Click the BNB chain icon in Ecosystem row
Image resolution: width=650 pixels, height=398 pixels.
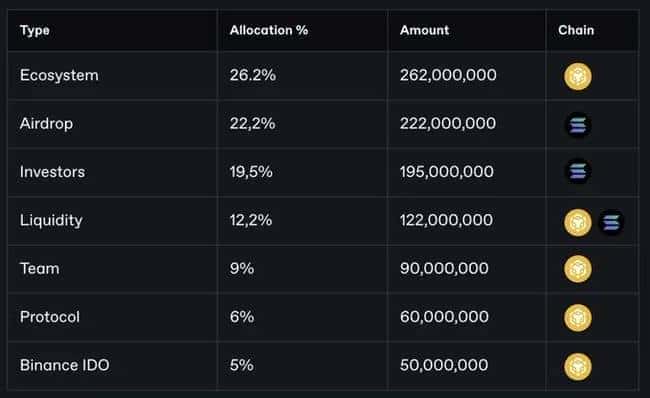click(577, 76)
